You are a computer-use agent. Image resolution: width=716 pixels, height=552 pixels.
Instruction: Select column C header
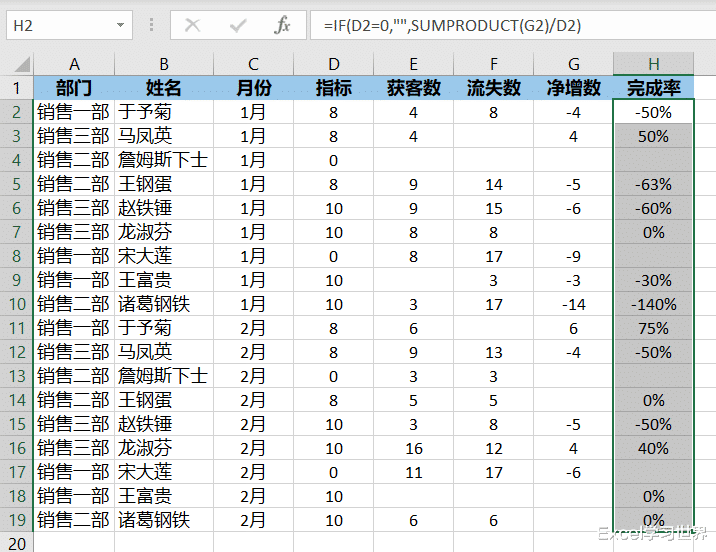[x=253, y=64]
